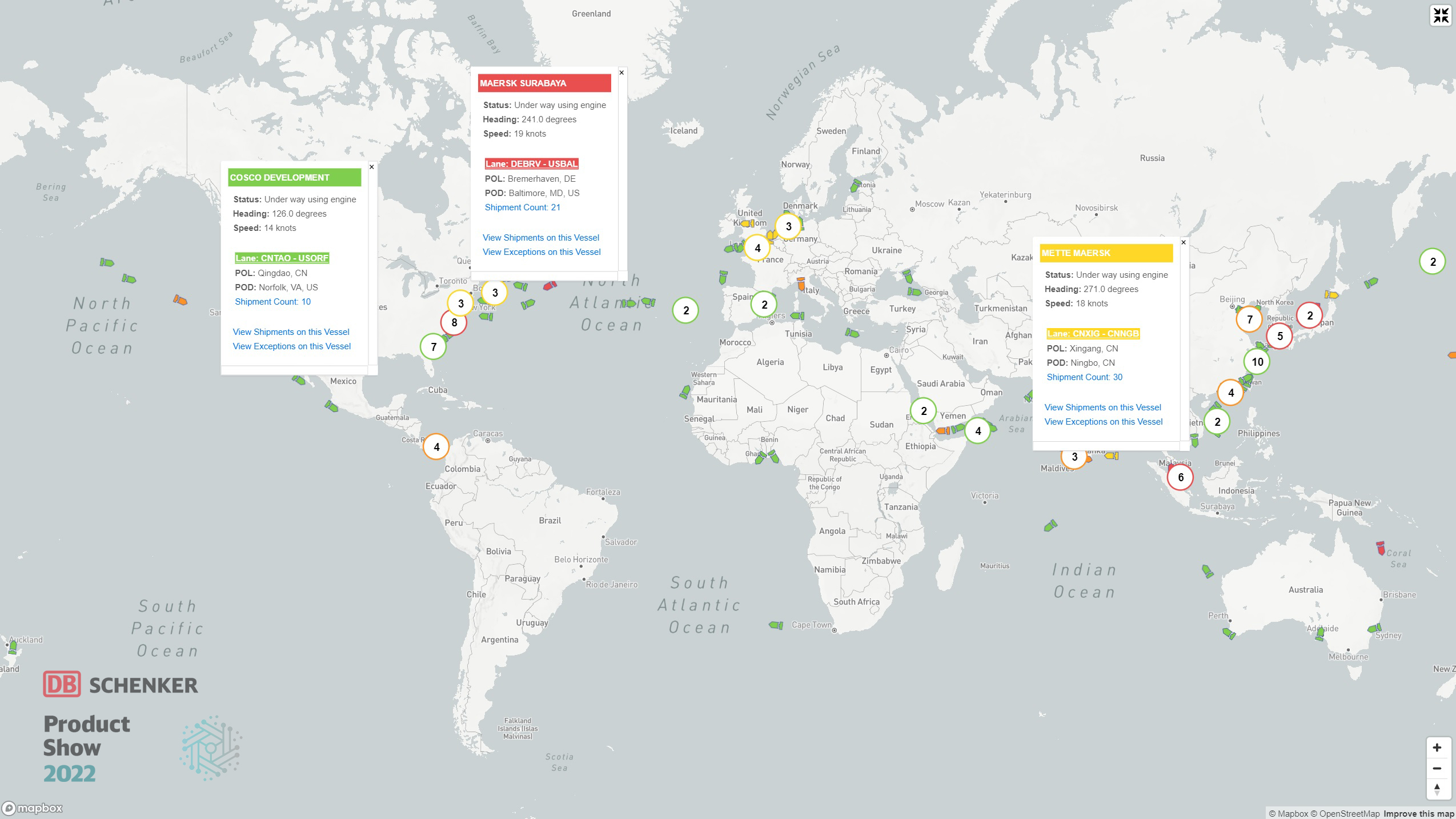
Task: Open Shipment Count: 10 link
Action: 273,302
